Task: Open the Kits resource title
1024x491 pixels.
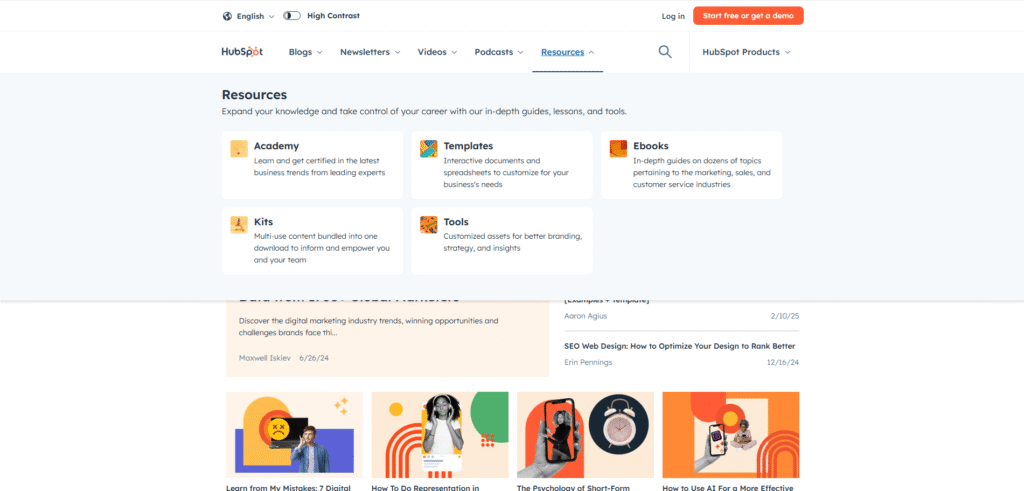Action: [263, 222]
